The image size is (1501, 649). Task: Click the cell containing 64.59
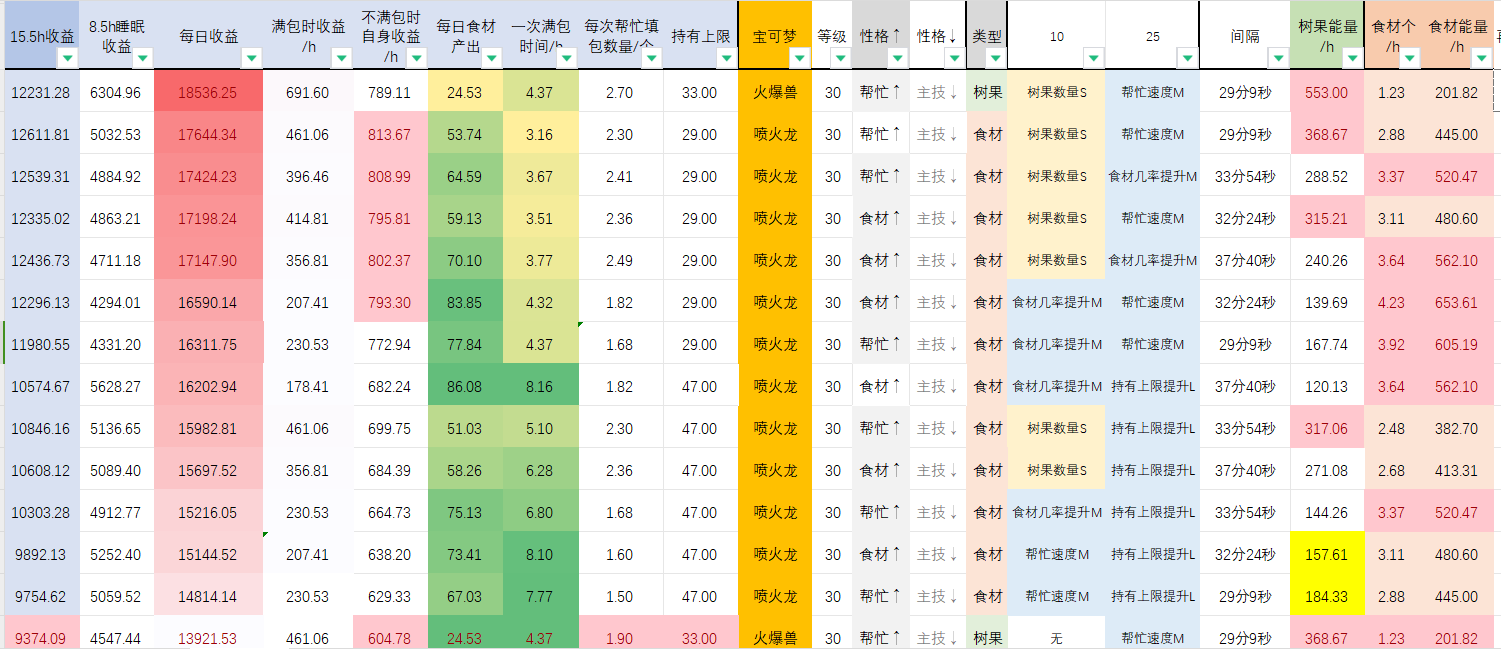click(464, 176)
